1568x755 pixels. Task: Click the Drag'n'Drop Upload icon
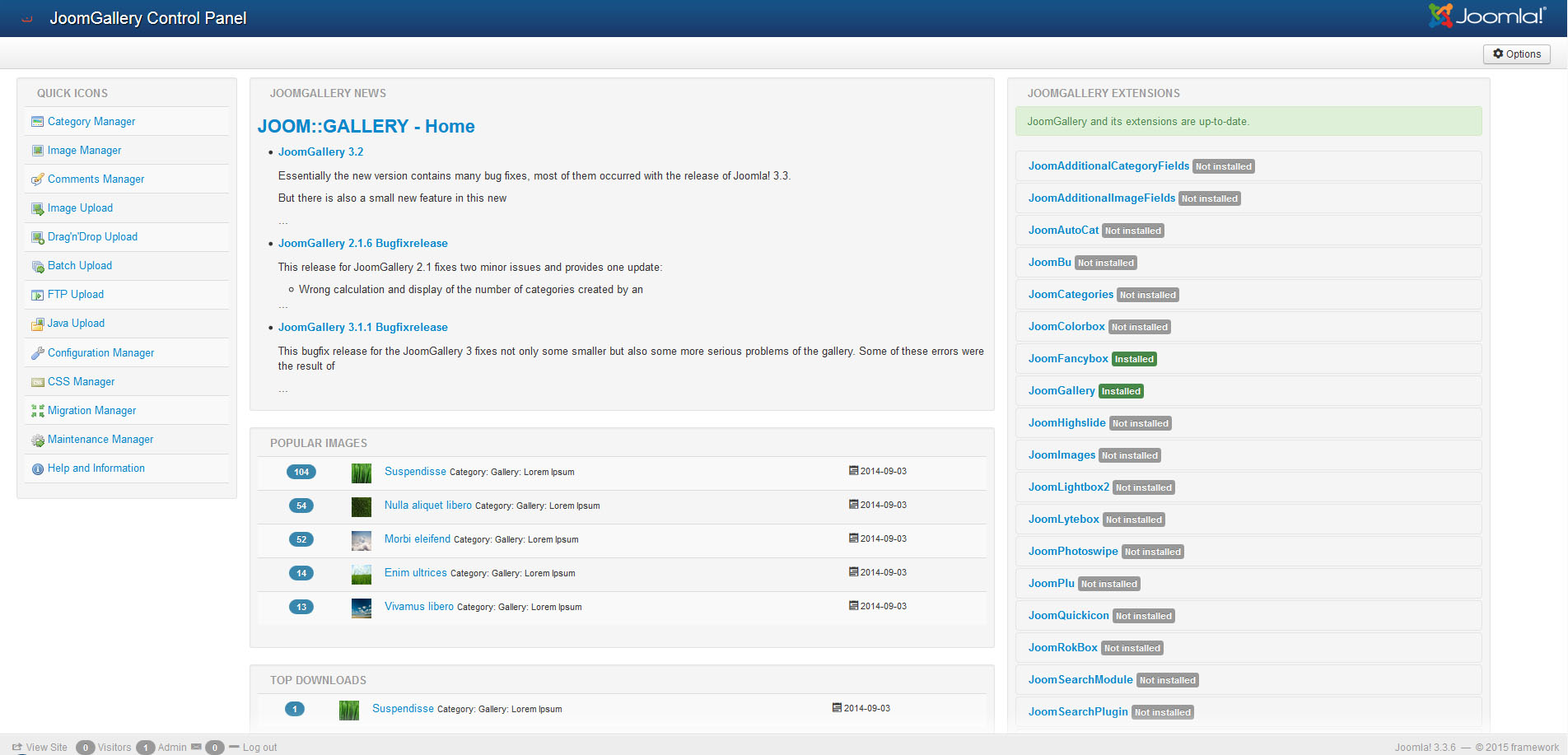click(37, 237)
